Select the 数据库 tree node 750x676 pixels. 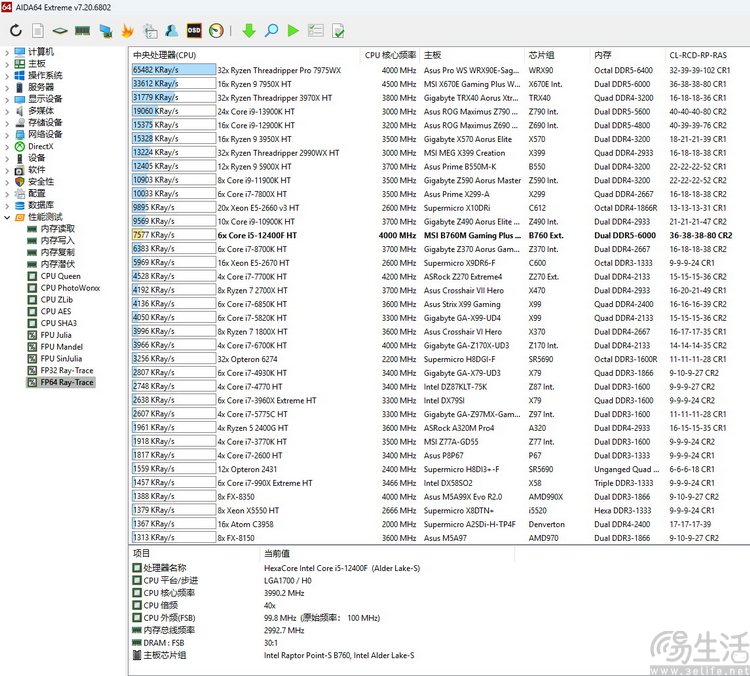click(x=34, y=205)
